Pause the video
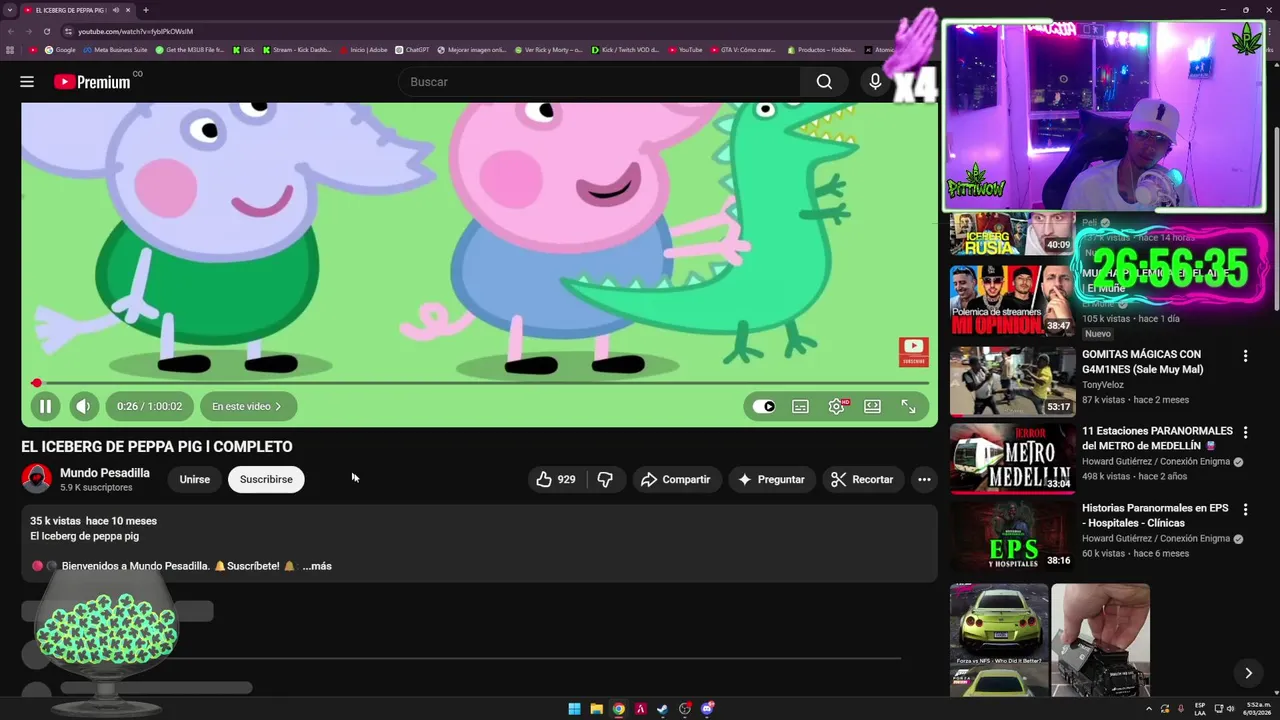Image resolution: width=1280 pixels, height=720 pixels. coord(45,406)
